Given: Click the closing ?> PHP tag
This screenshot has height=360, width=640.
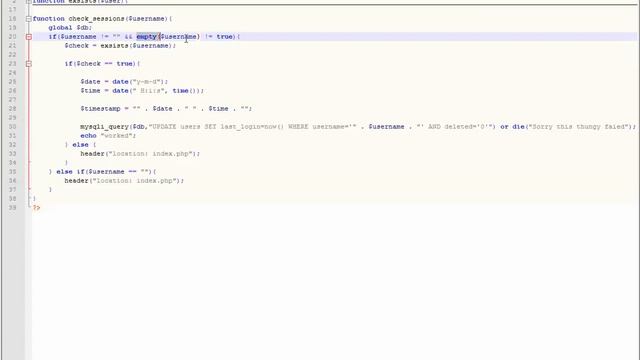Looking at the screenshot, I should tap(36, 208).
